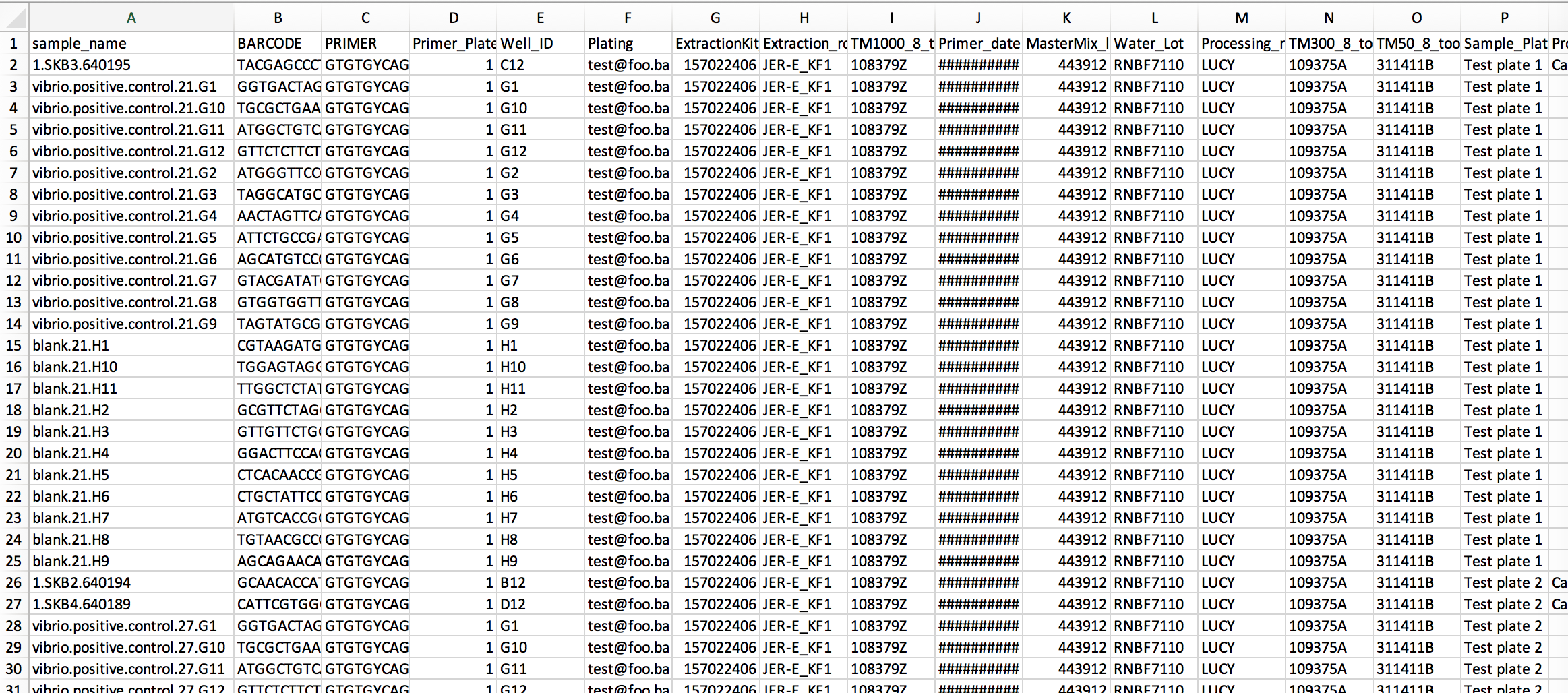Select ExtractionKit cell 157022406 in row 7
The image size is (1568, 693).
point(716,173)
